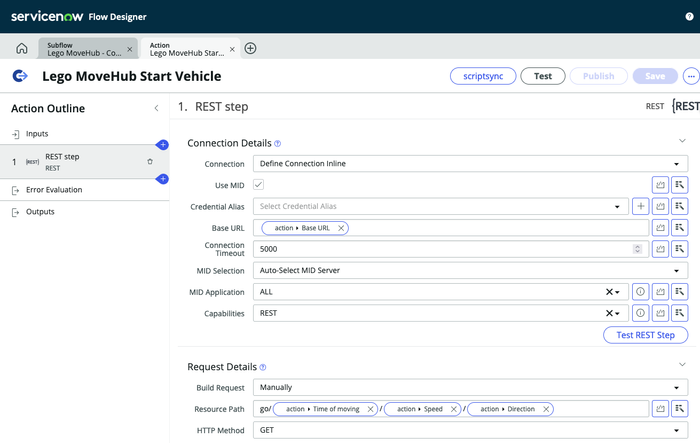The image size is (700, 443).
Task: Click the Time of moving data pill
Action: (325, 409)
